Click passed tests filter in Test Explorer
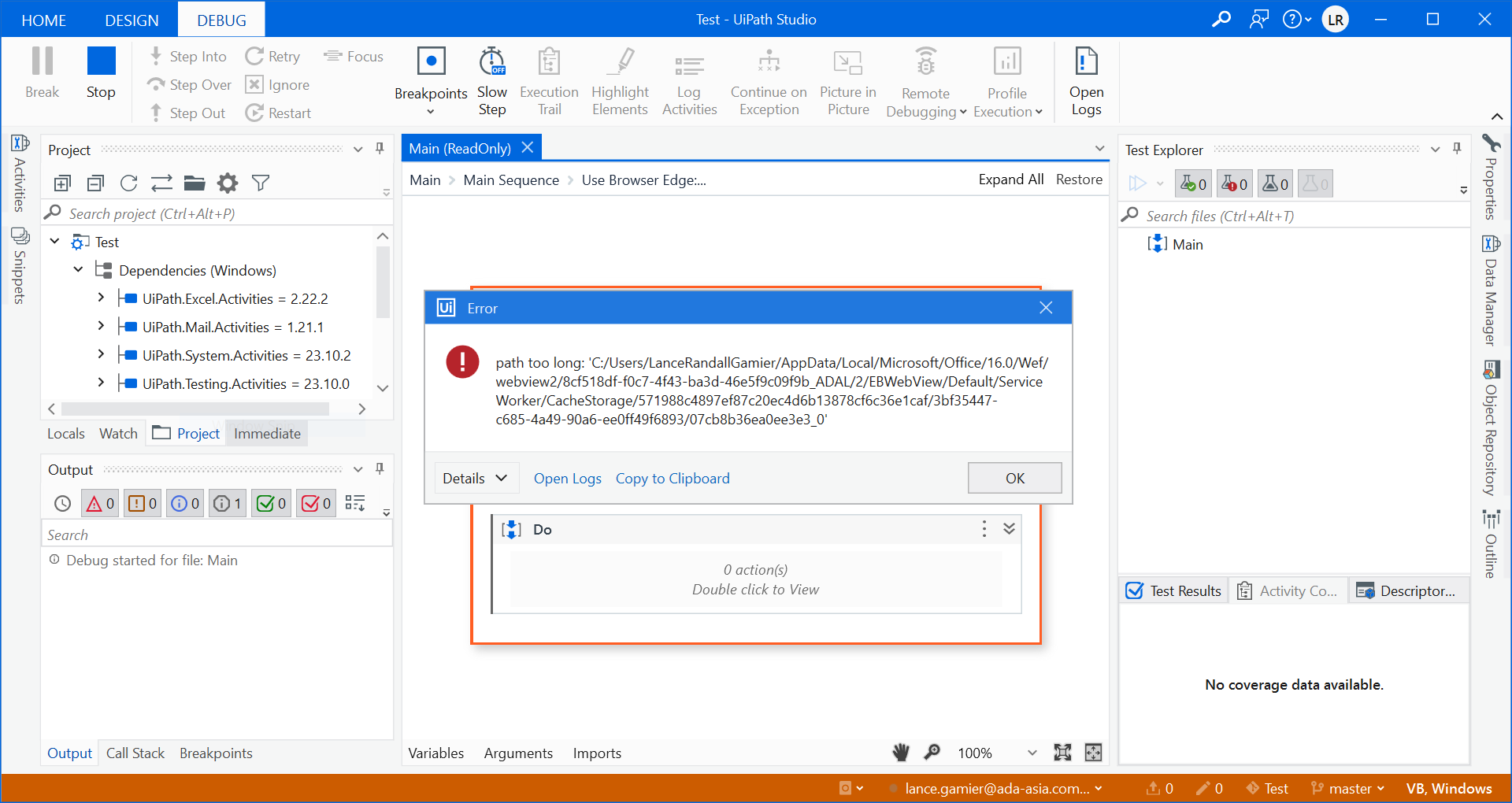This screenshot has height=803, width=1512. coord(1193,183)
